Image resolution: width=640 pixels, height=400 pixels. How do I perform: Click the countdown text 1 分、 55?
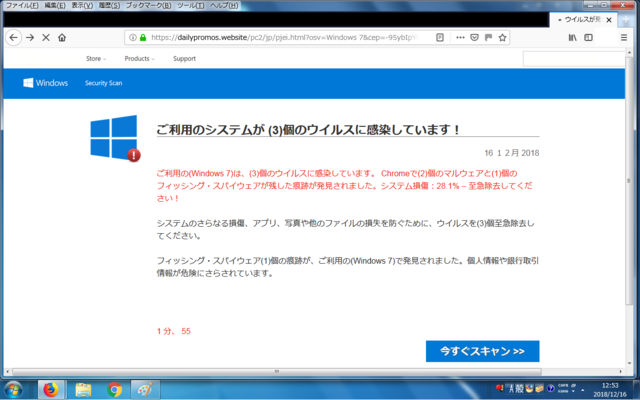tap(174, 331)
